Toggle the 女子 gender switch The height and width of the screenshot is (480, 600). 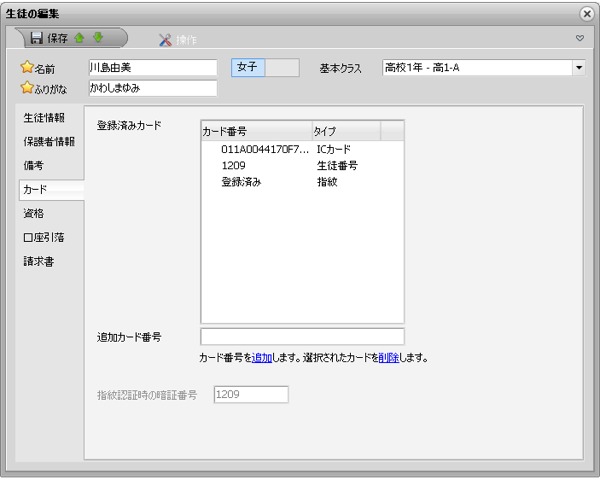[x=265, y=68]
